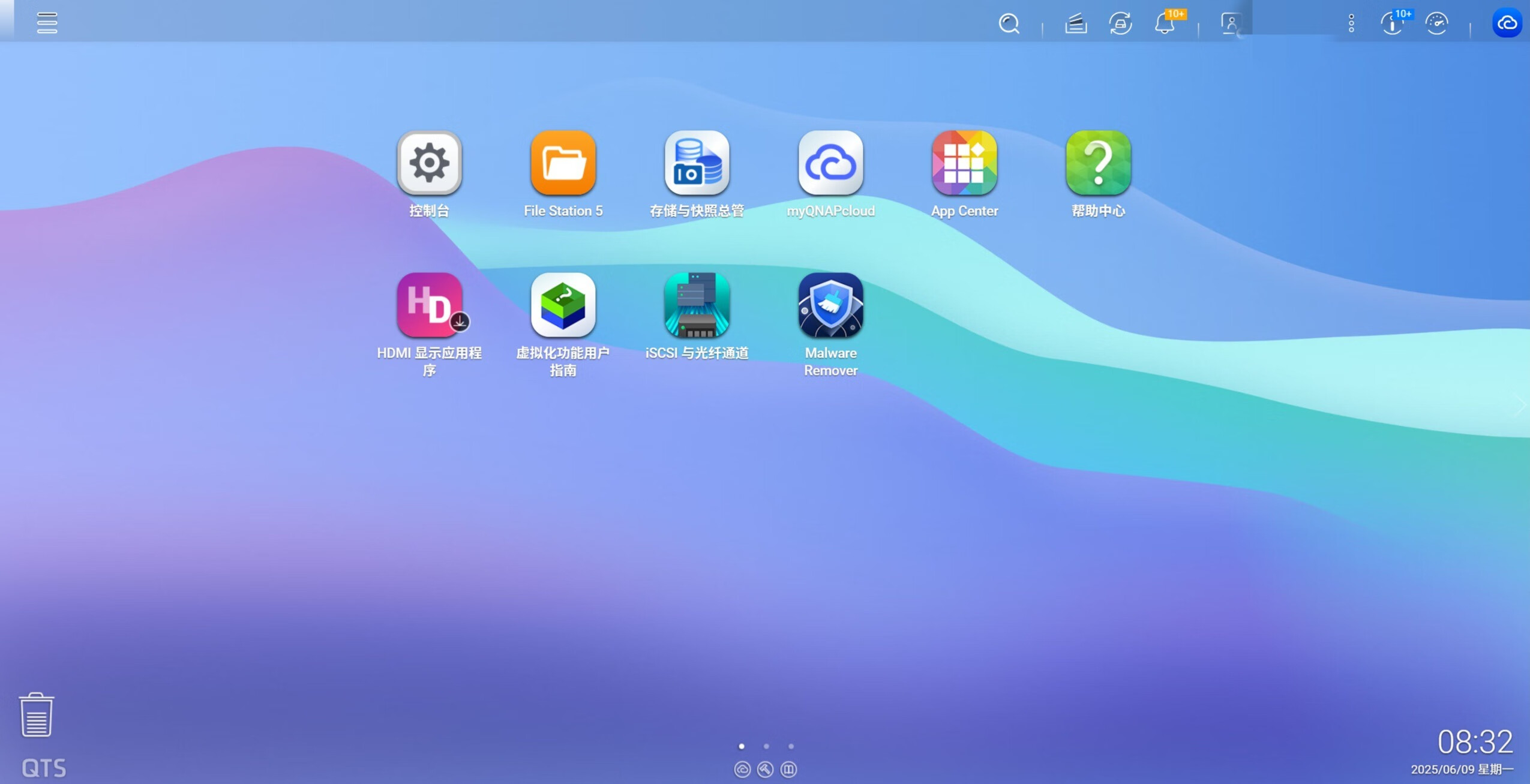
Task: Switch to third desktop page dot
Action: [791, 746]
